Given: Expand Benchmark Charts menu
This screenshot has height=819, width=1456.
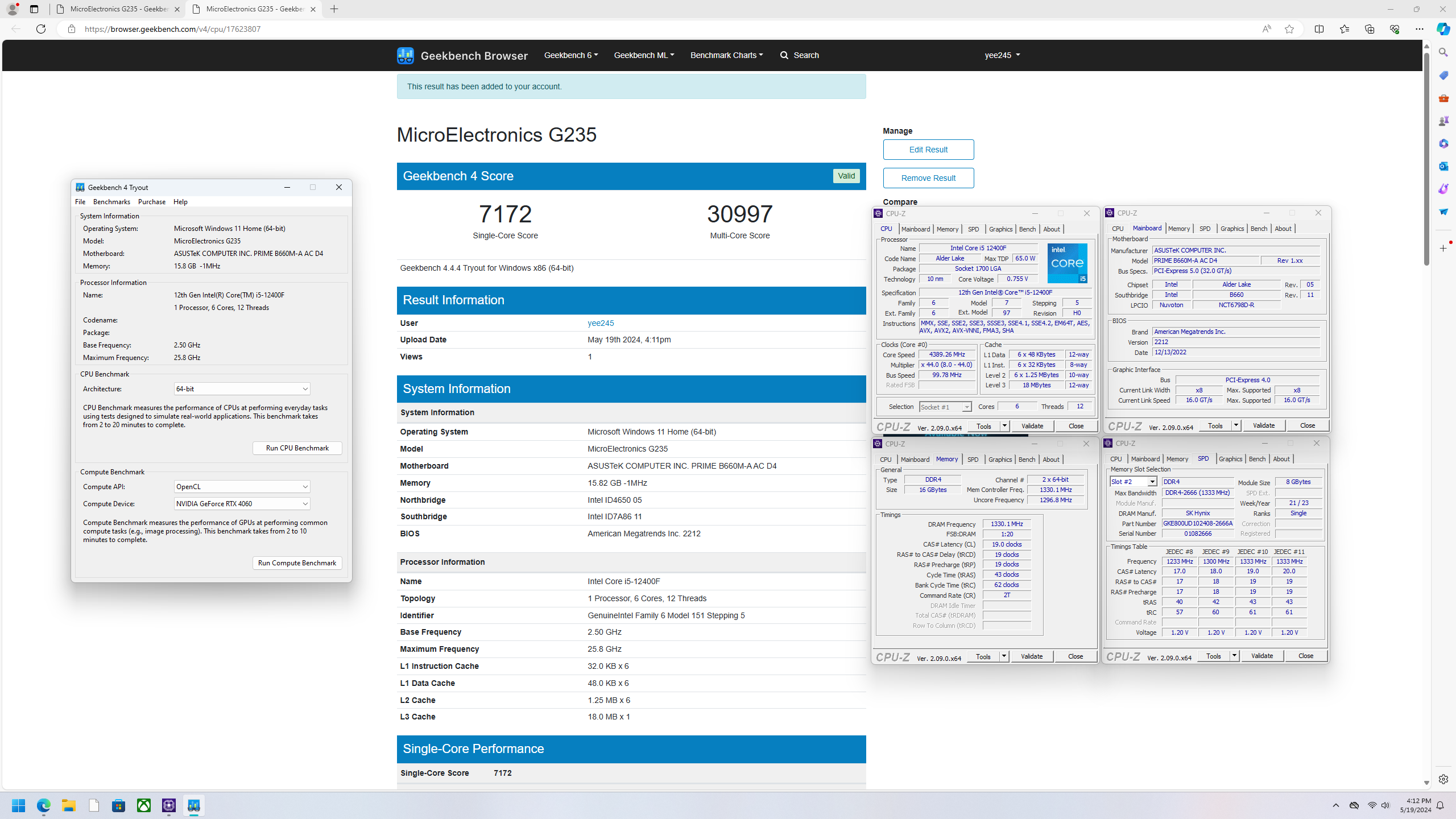Looking at the screenshot, I should click(x=726, y=55).
